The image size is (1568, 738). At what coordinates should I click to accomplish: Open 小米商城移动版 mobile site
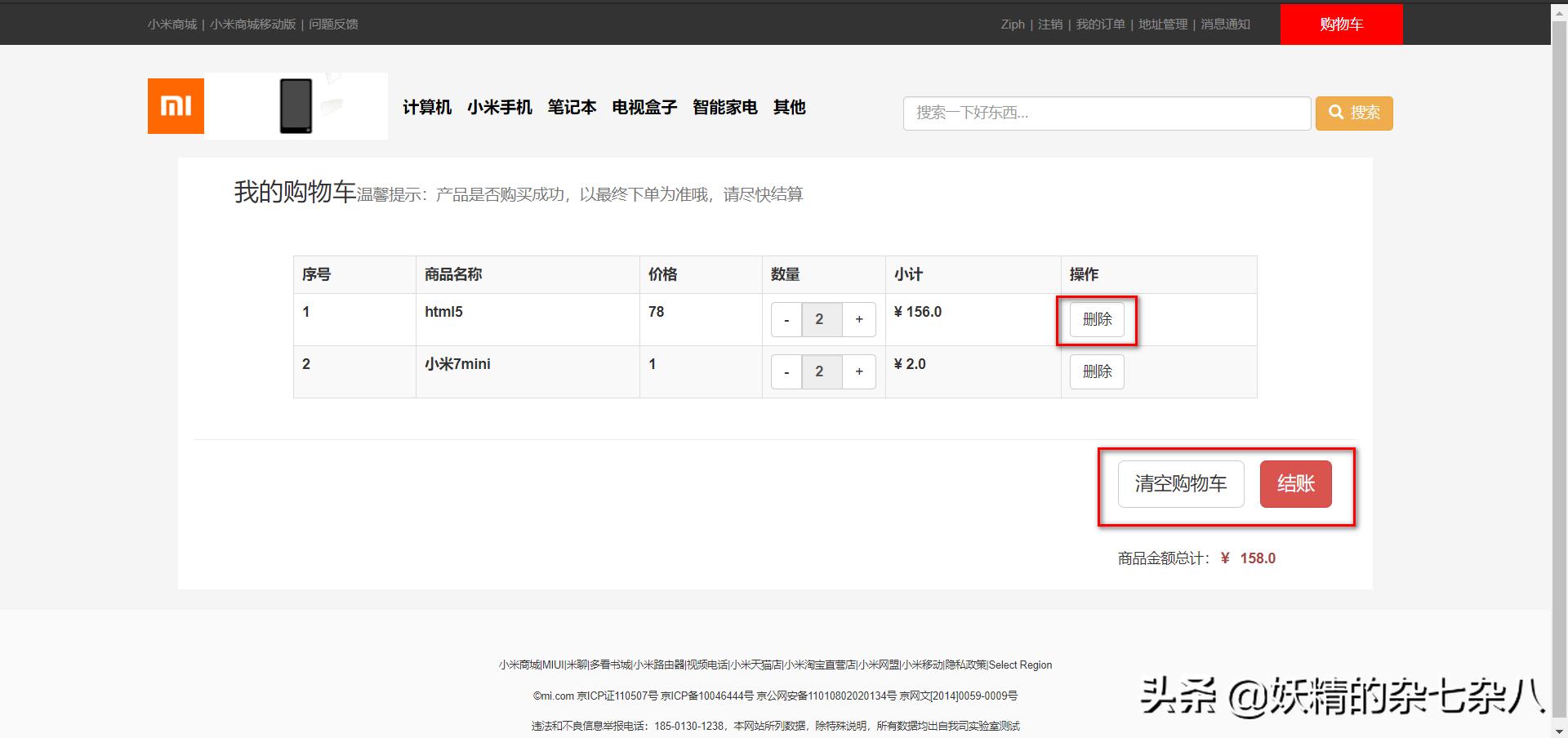252,24
